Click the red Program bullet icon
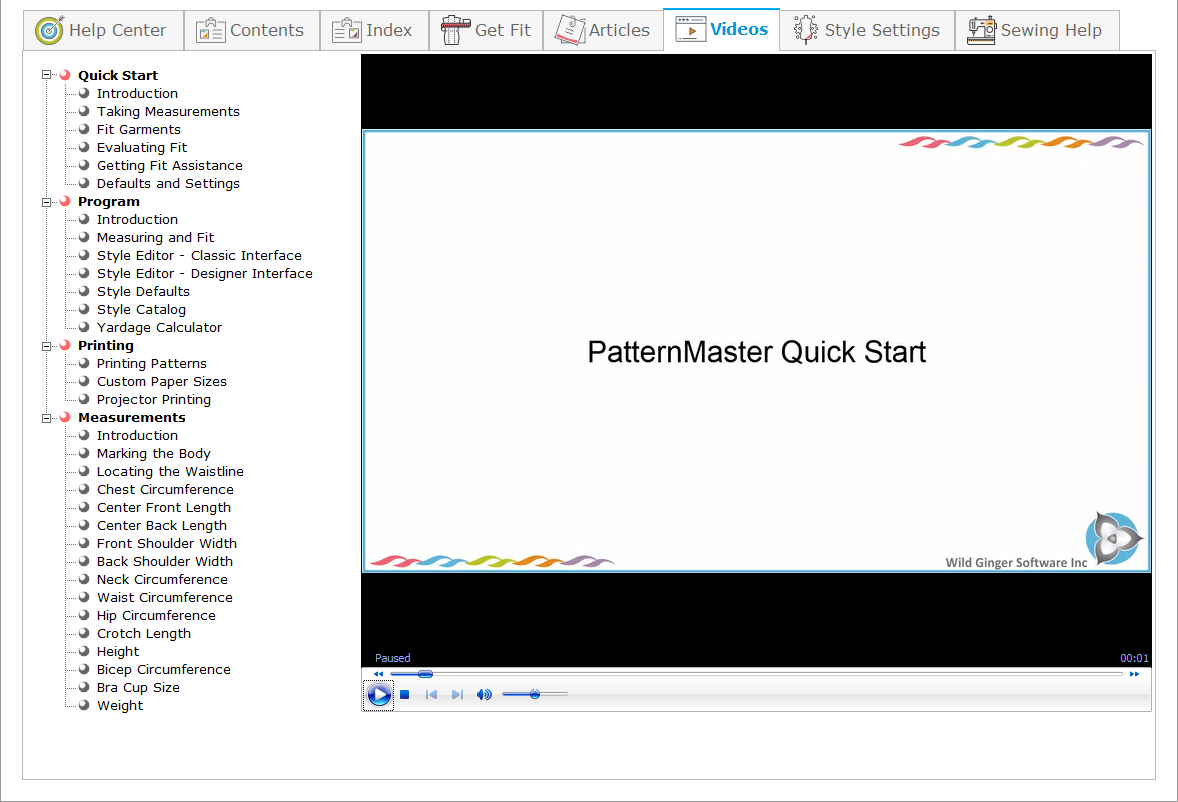Screen dimensions: 1178x802 [65, 201]
